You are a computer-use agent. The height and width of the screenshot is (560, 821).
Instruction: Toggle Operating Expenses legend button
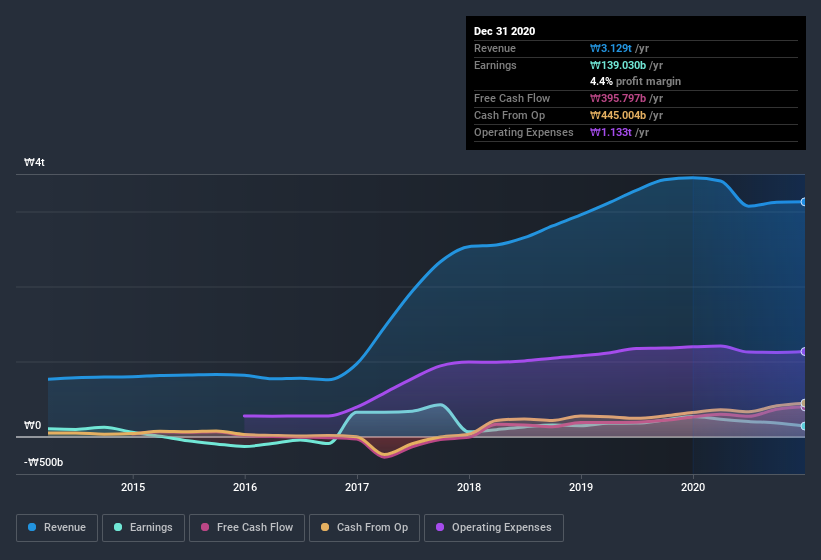pos(493,527)
